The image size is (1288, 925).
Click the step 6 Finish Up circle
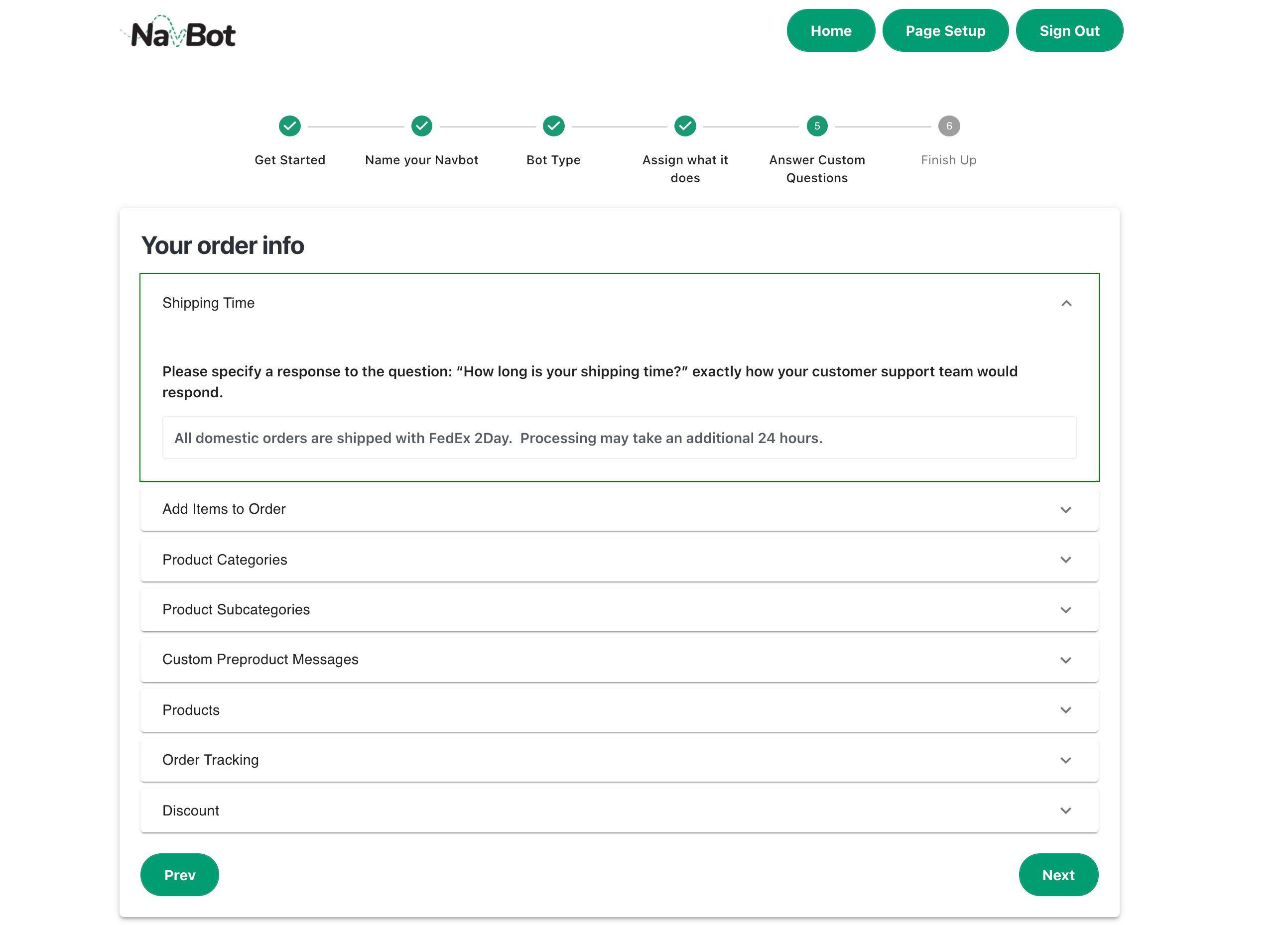948,126
